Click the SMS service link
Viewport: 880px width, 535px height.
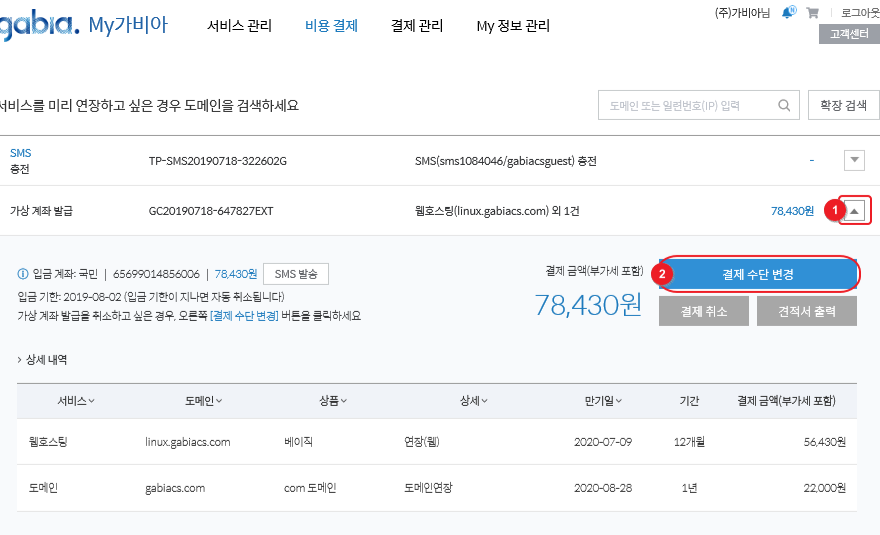21,153
